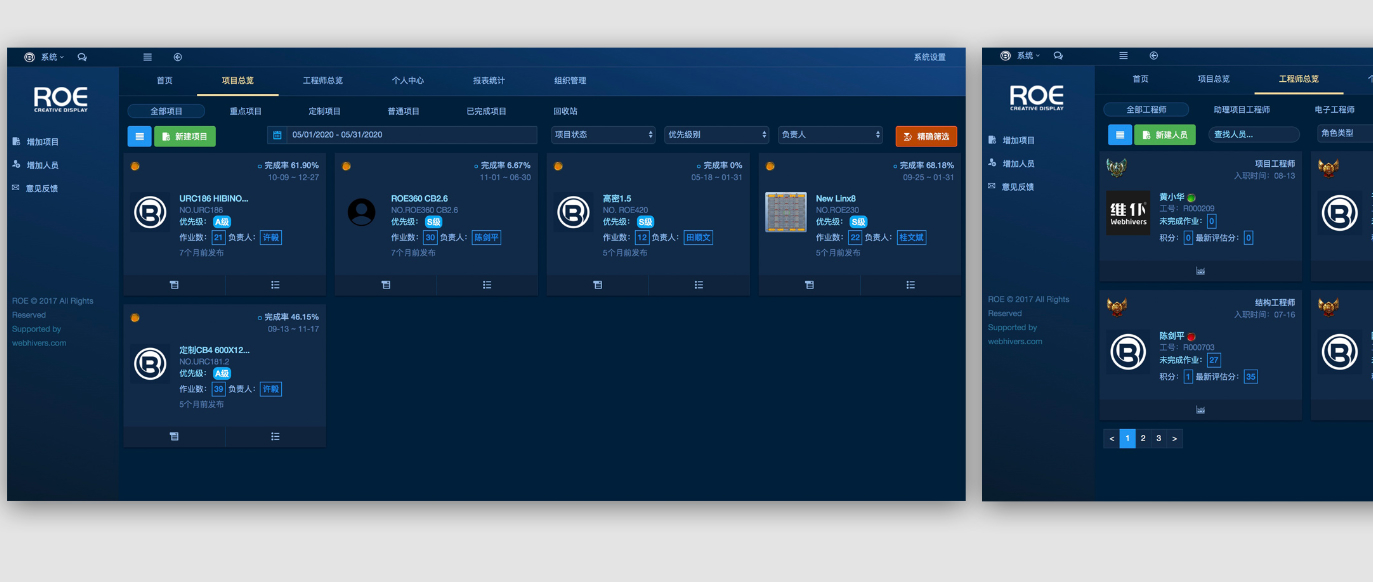This screenshot has width=1373, height=582.
Task: Click the back arrow circle icon in left window top bar
Action: pyautogui.click(x=177, y=57)
